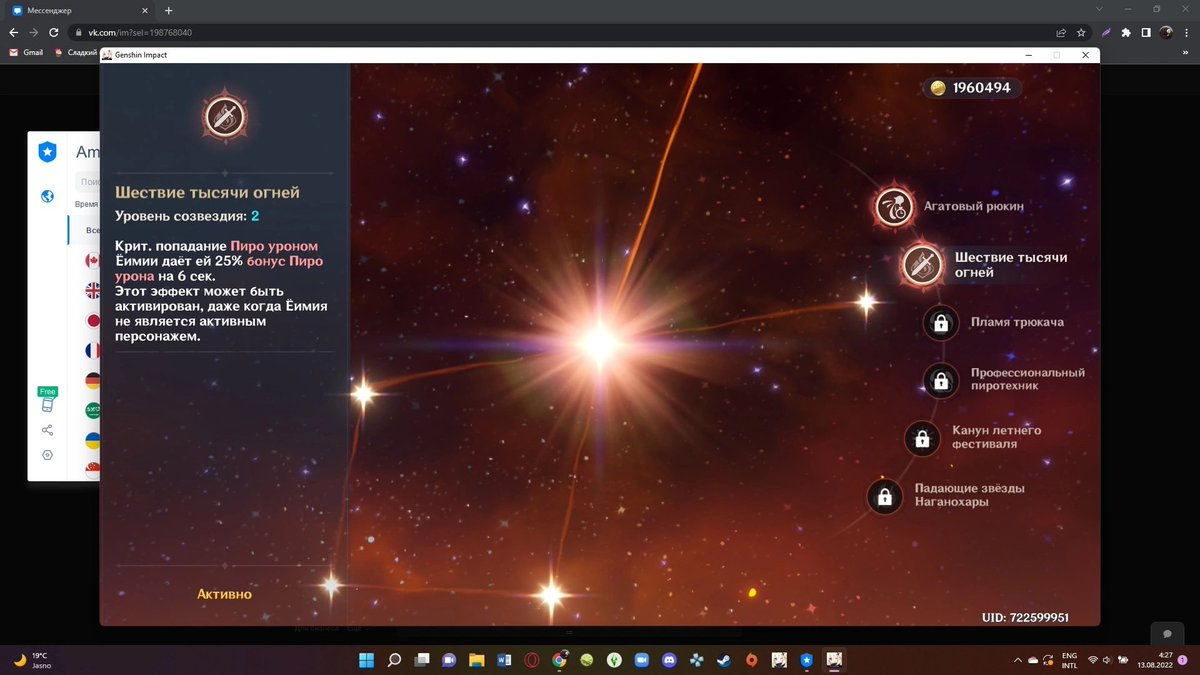Open the Chrome profile avatar
1200x675 pixels.
1166,32
